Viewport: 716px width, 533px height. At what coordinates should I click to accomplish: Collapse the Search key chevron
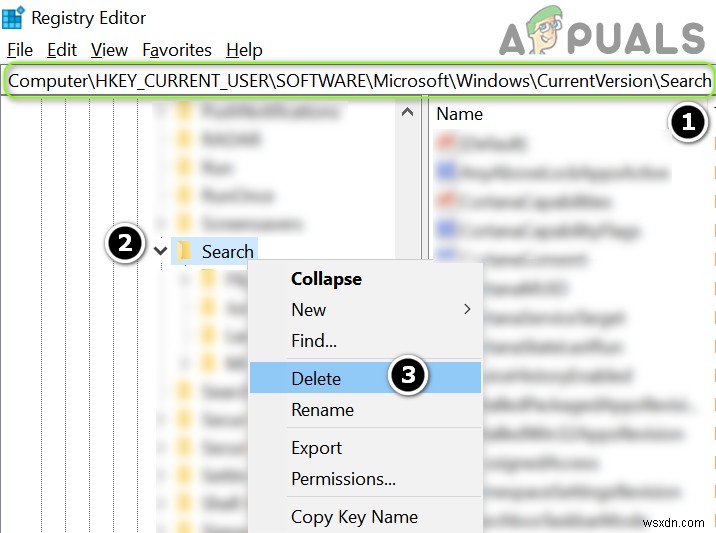tap(160, 251)
